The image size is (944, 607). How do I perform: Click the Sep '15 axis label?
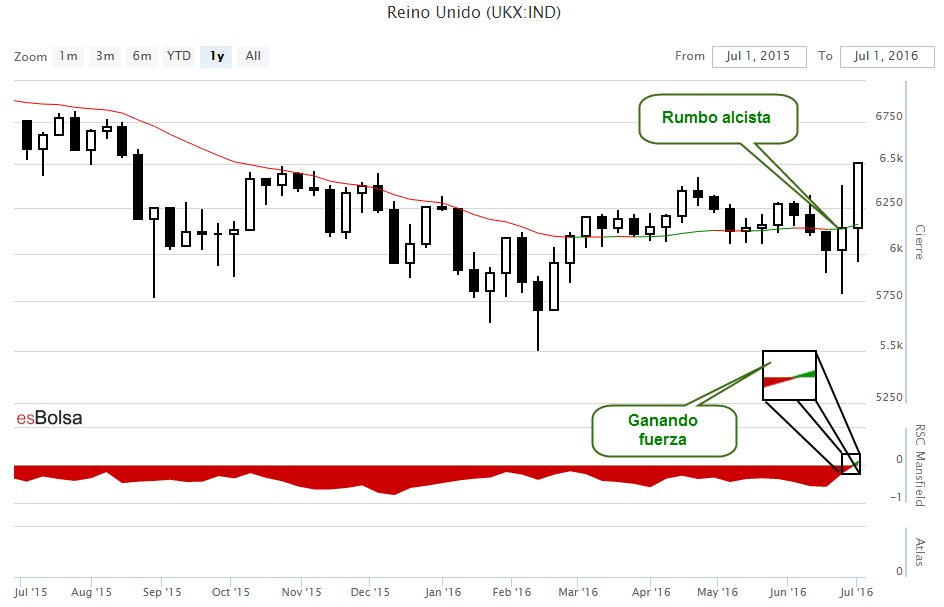(162, 592)
